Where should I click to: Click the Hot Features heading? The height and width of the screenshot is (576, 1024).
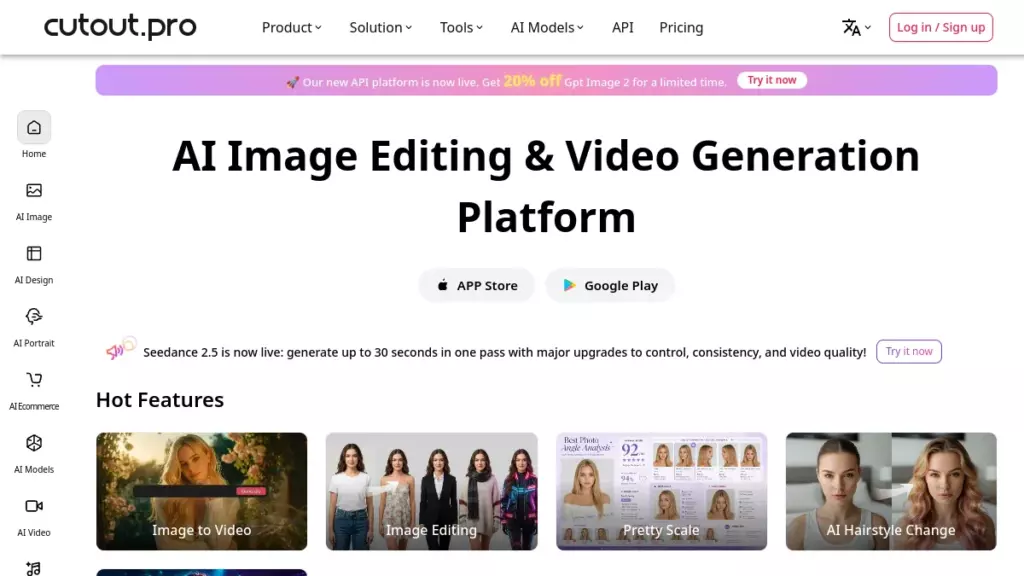coord(160,400)
